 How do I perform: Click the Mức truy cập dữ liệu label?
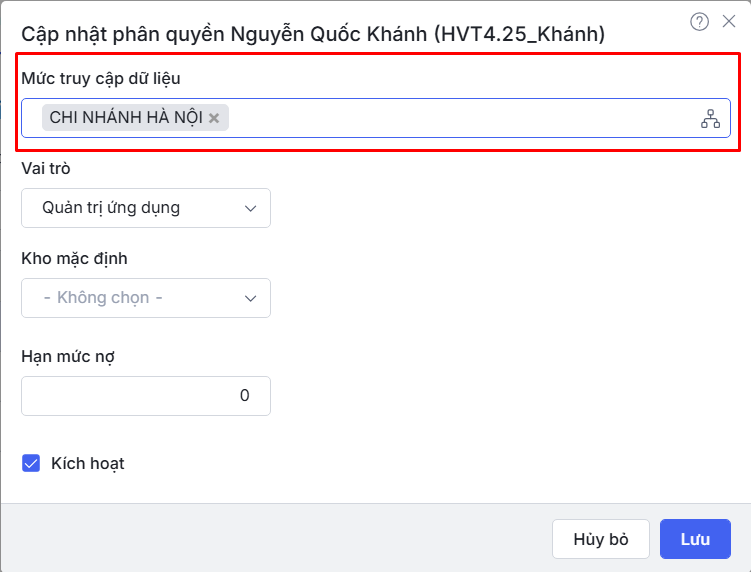(x=101, y=78)
